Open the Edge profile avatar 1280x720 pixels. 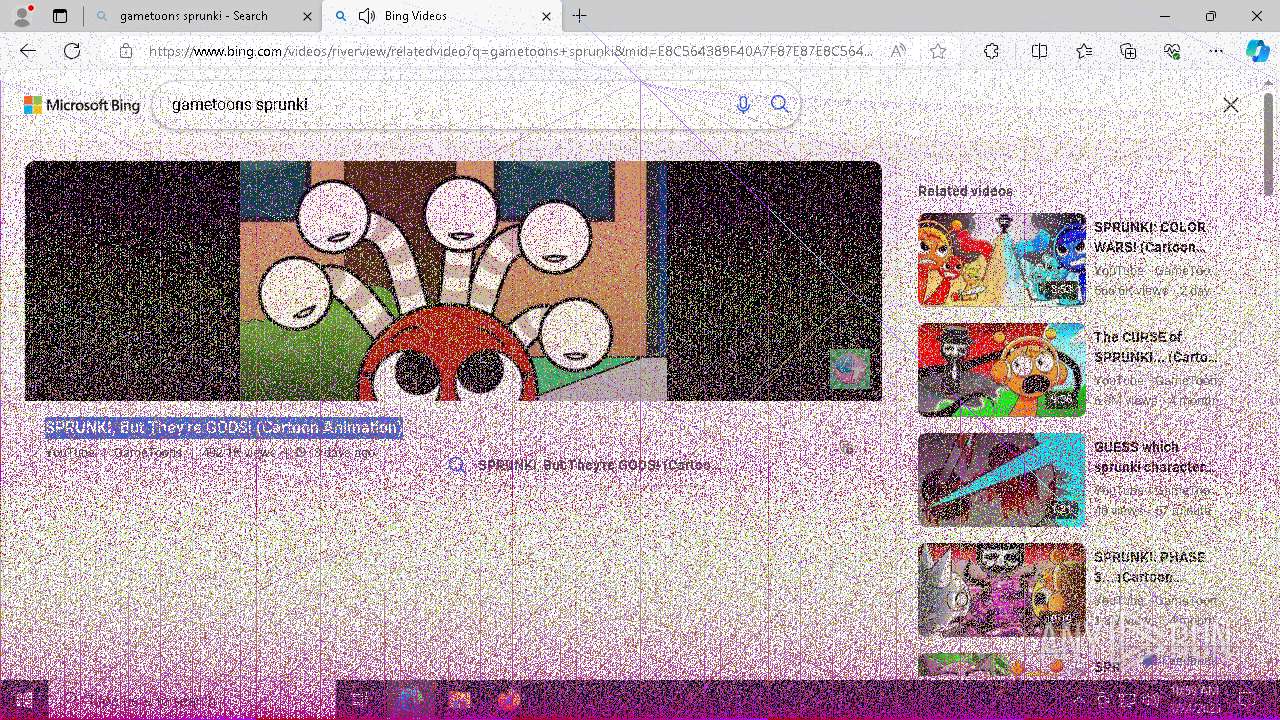[x=22, y=16]
